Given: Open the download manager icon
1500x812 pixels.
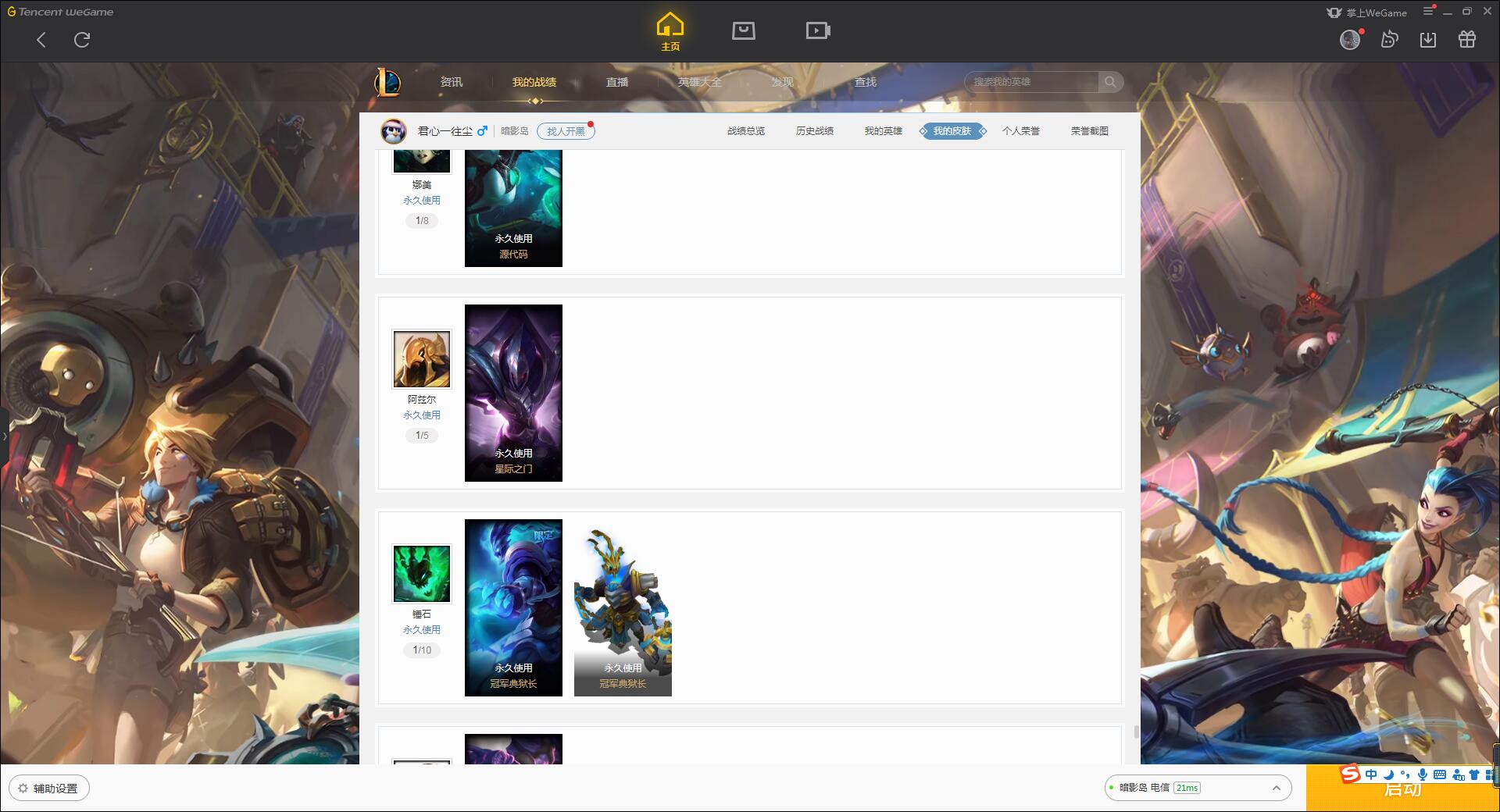Looking at the screenshot, I should [x=1428, y=39].
